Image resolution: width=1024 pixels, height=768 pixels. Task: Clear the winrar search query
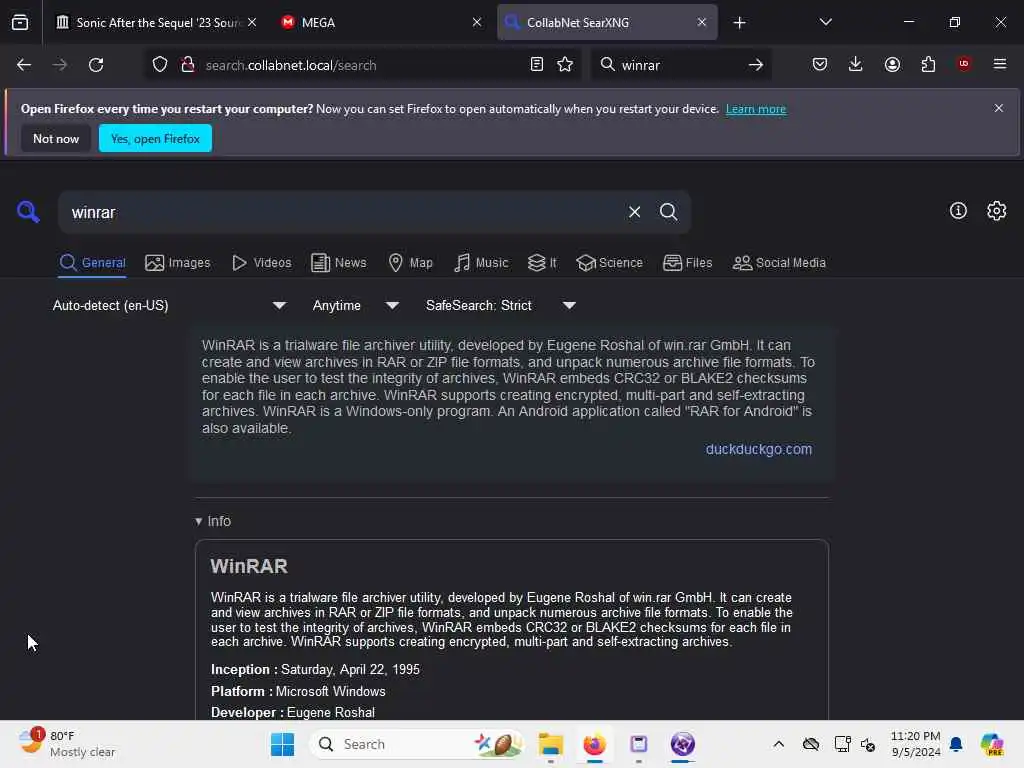coord(634,212)
